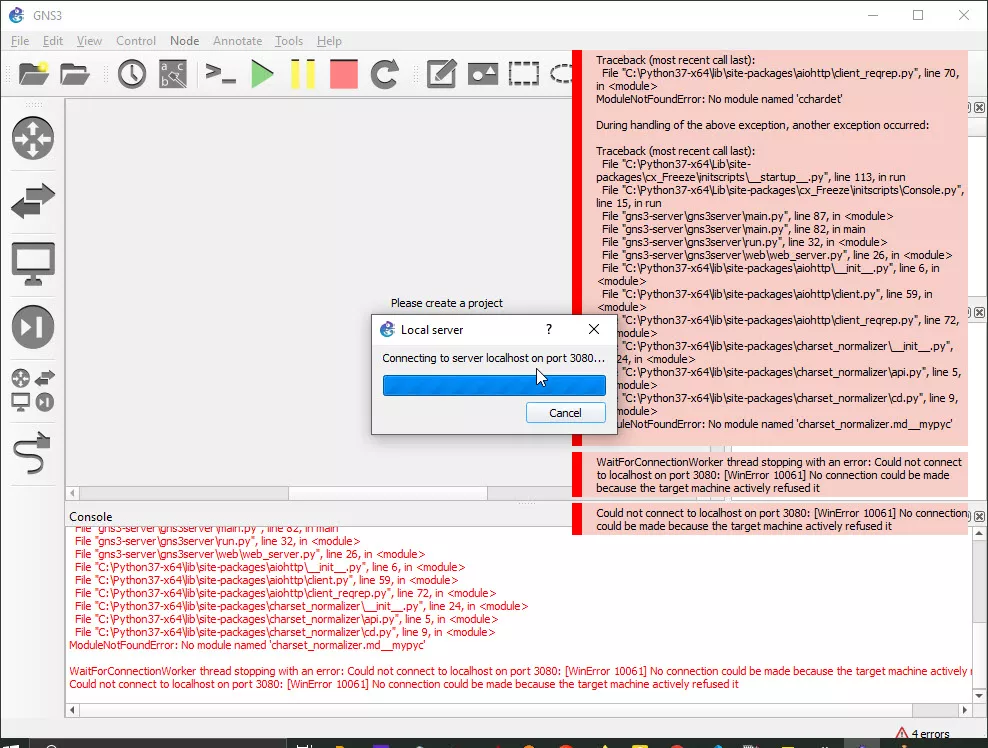Close the Local server dialog

594,329
